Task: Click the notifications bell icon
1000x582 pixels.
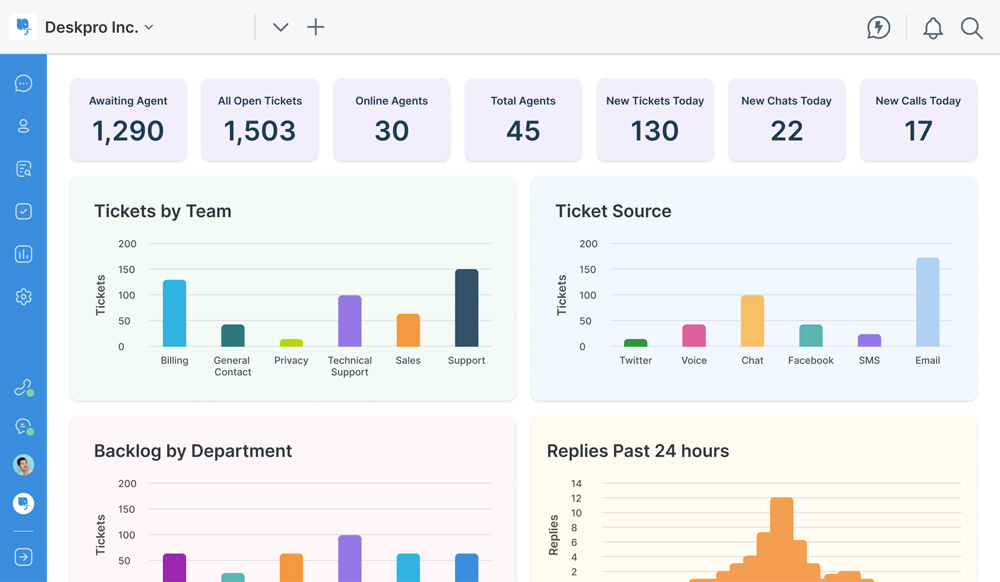Action: click(x=932, y=28)
